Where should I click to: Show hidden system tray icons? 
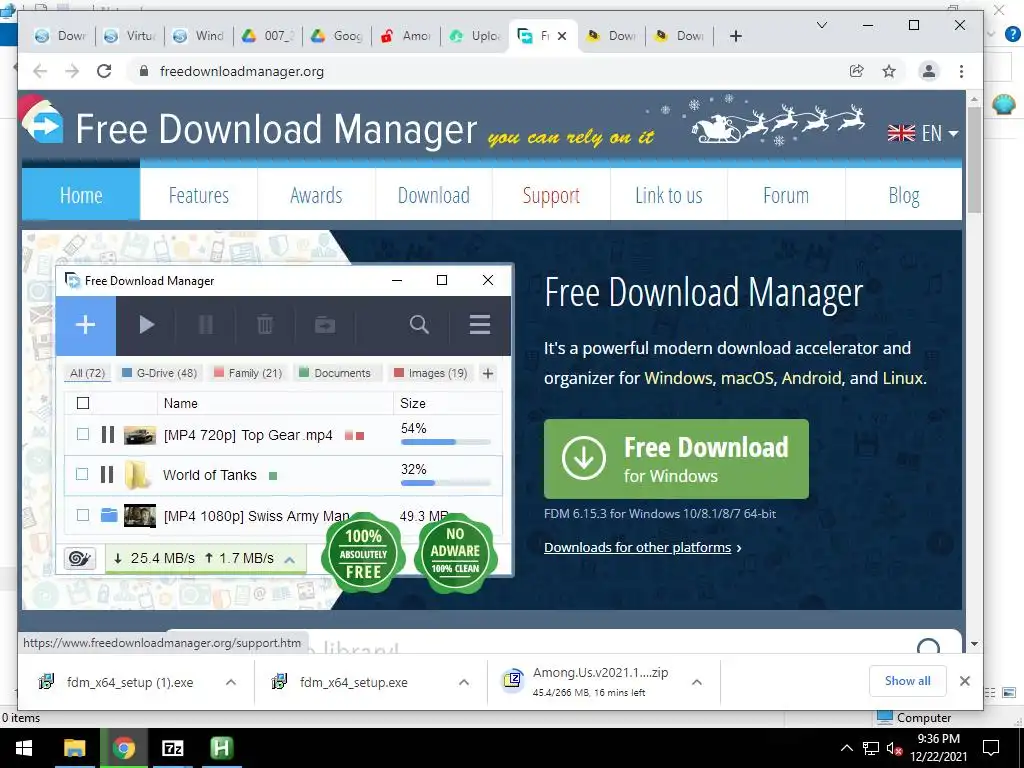pyautogui.click(x=846, y=748)
